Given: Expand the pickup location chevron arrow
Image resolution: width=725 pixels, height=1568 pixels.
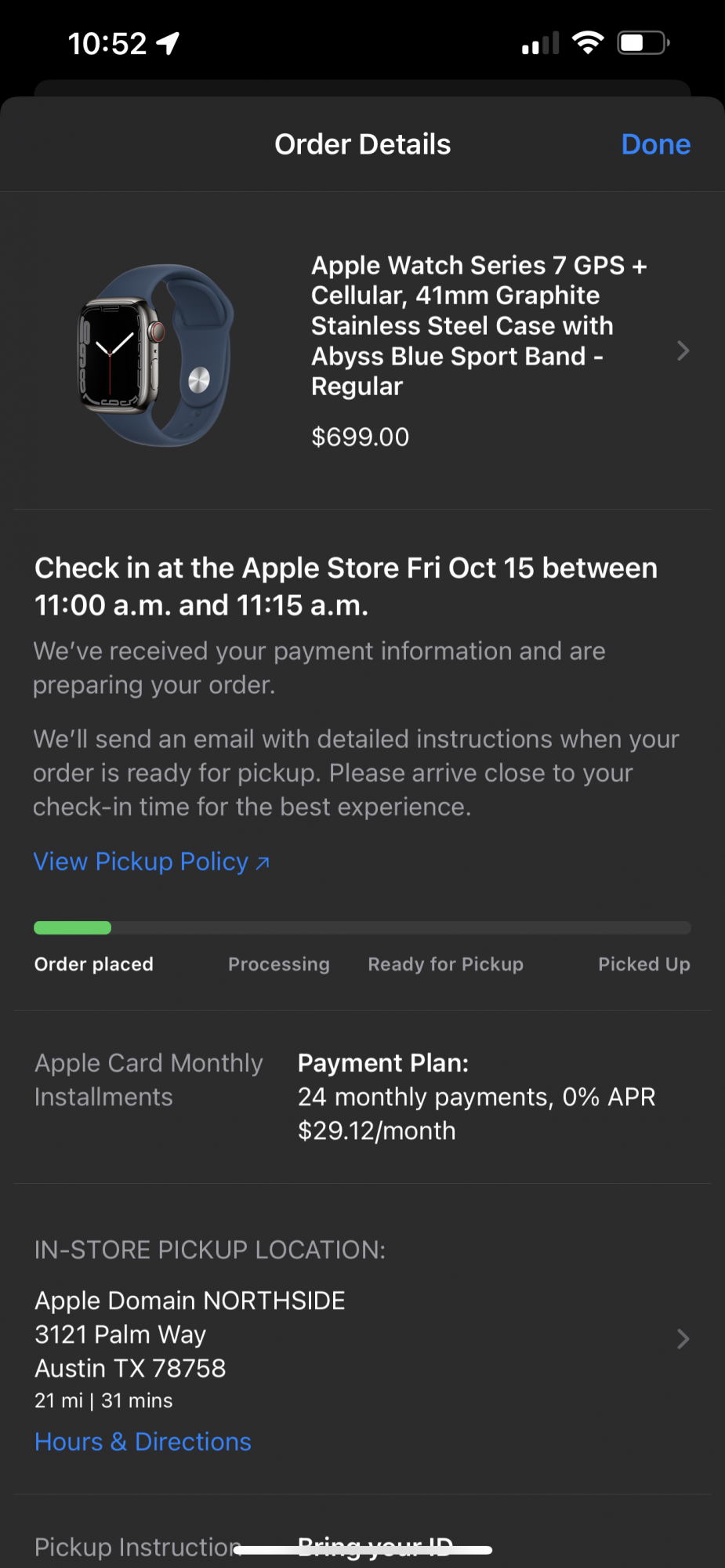Looking at the screenshot, I should (x=683, y=1338).
